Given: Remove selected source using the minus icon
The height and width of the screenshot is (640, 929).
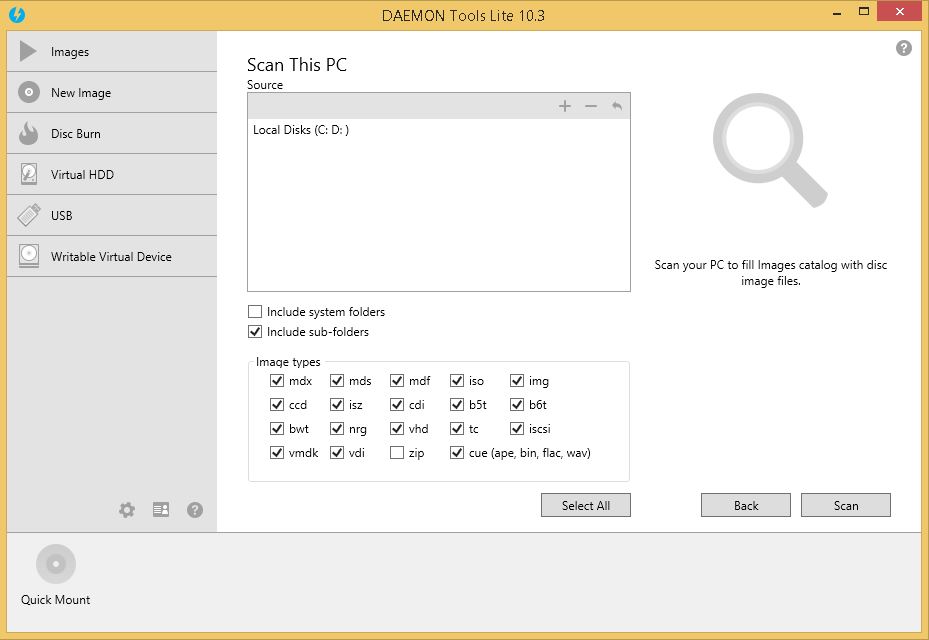Looking at the screenshot, I should 590,105.
